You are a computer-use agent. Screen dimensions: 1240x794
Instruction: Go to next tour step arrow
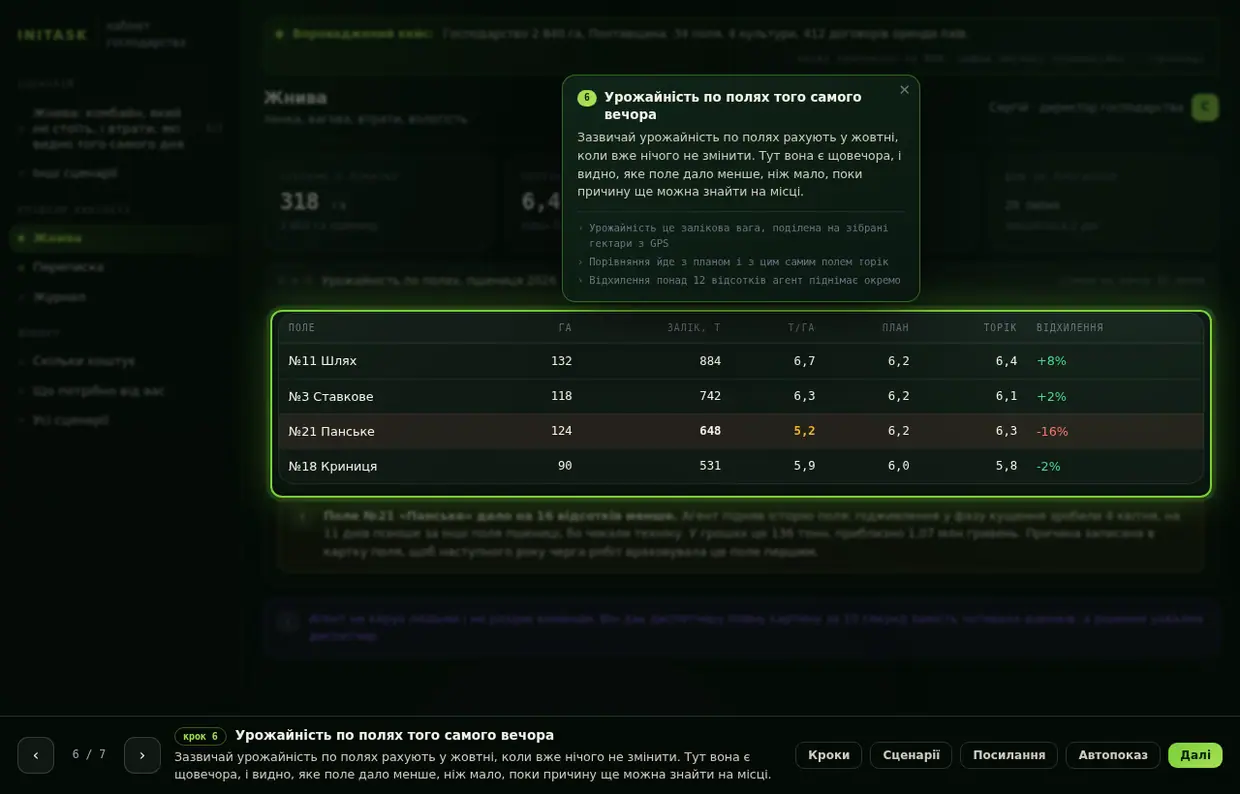point(142,755)
